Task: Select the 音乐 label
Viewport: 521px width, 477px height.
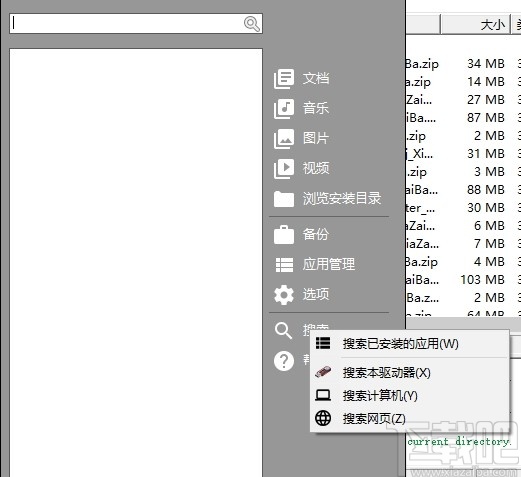Action: (x=316, y=109)
